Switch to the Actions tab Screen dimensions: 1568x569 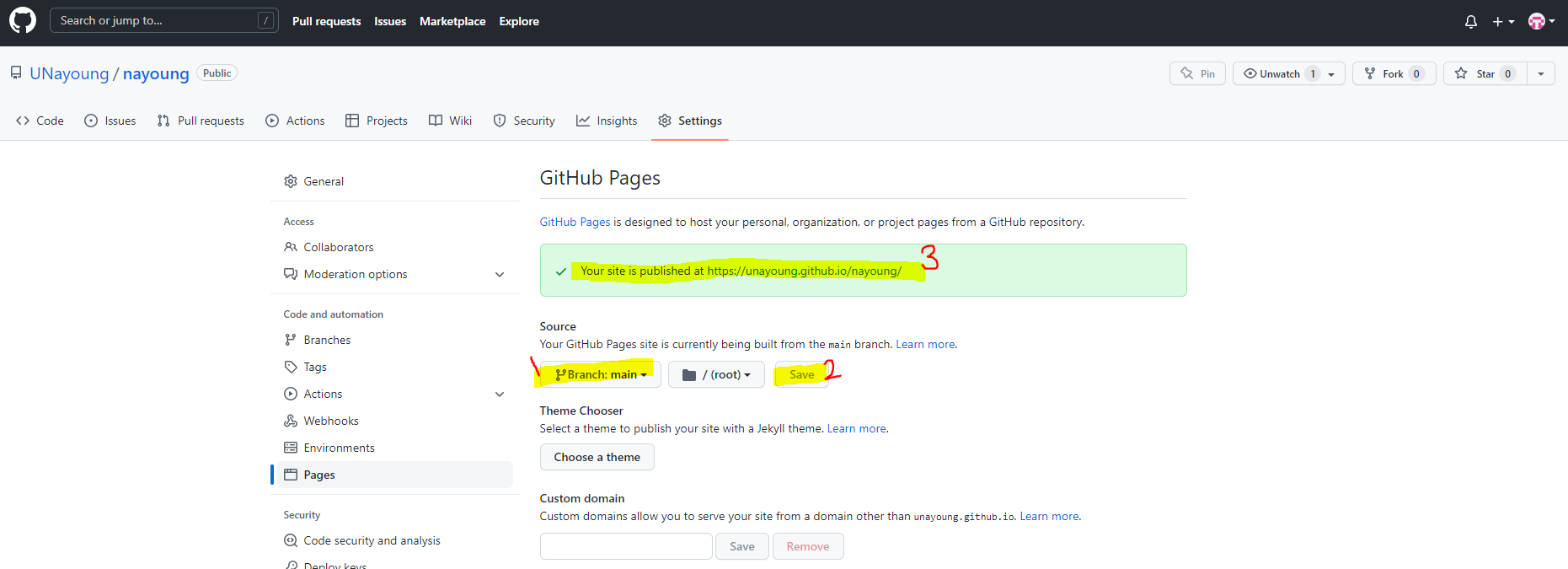(x=295, y=121)
